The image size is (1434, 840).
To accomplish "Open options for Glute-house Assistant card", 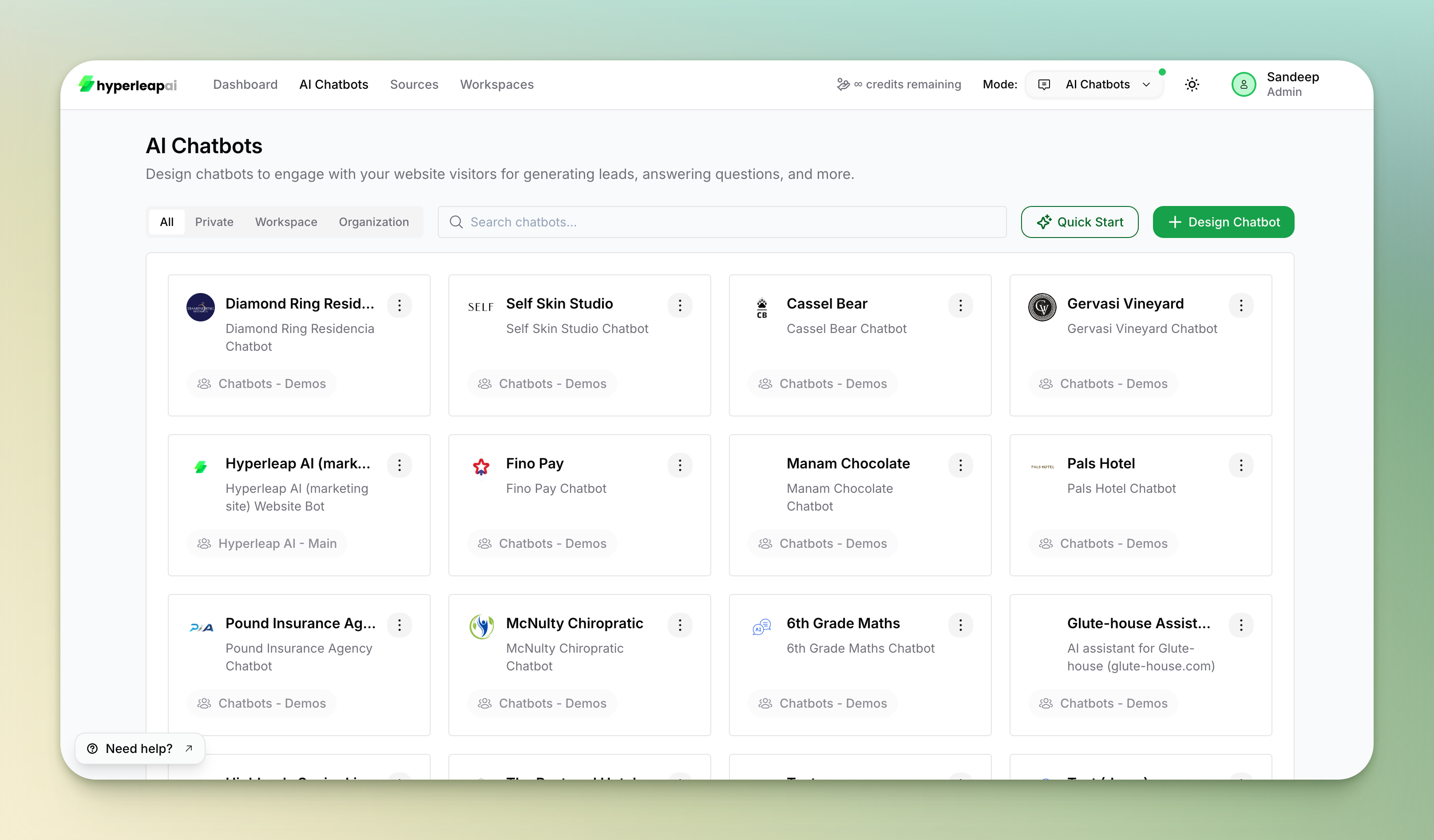I will (1240, 626).
